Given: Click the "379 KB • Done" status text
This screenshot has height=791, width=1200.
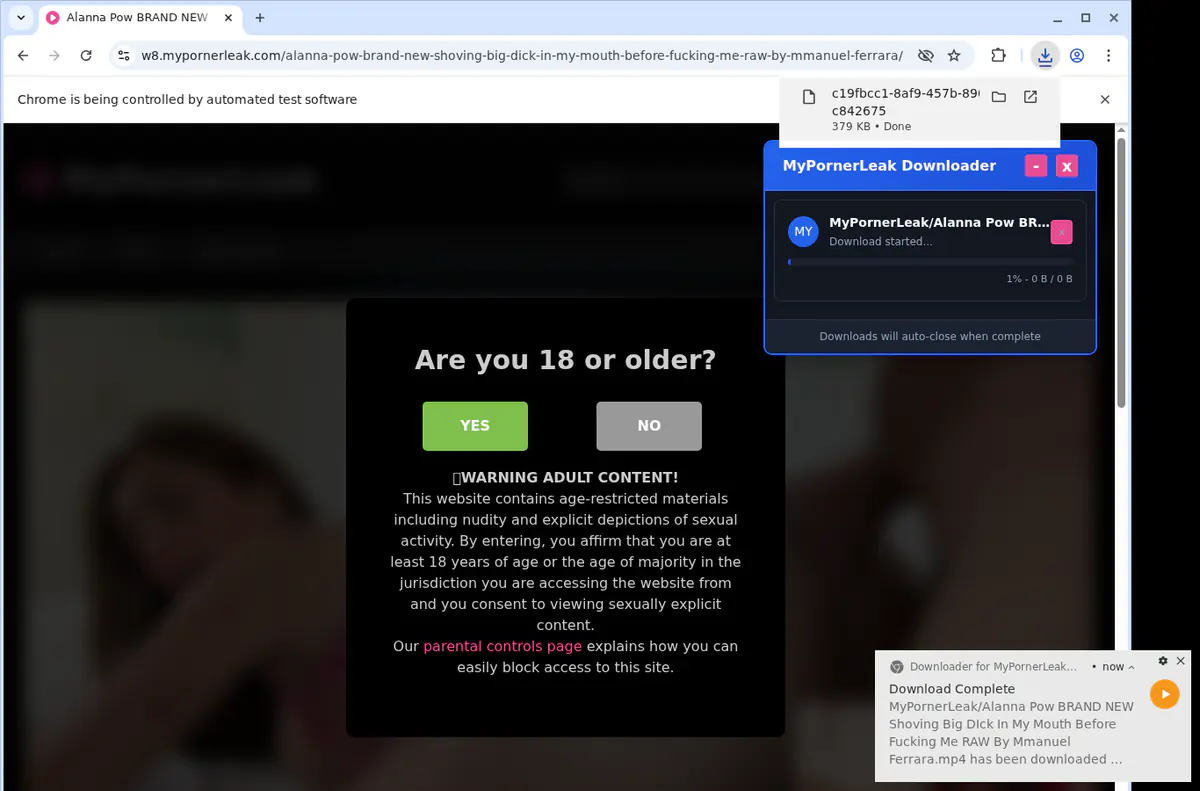Looking at the screenshot, I should coord(871,127).
